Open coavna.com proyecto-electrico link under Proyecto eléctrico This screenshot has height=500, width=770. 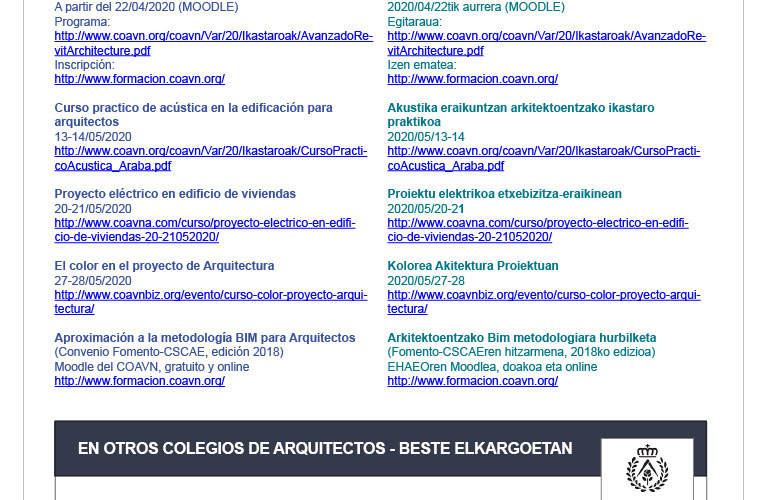tap(205, 230)
